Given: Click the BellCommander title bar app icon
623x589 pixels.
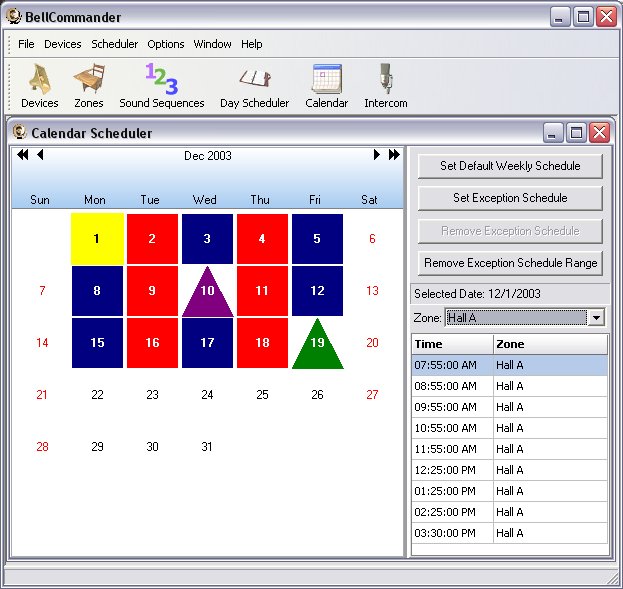Looking at the screenshot, I should coord(14,17).
